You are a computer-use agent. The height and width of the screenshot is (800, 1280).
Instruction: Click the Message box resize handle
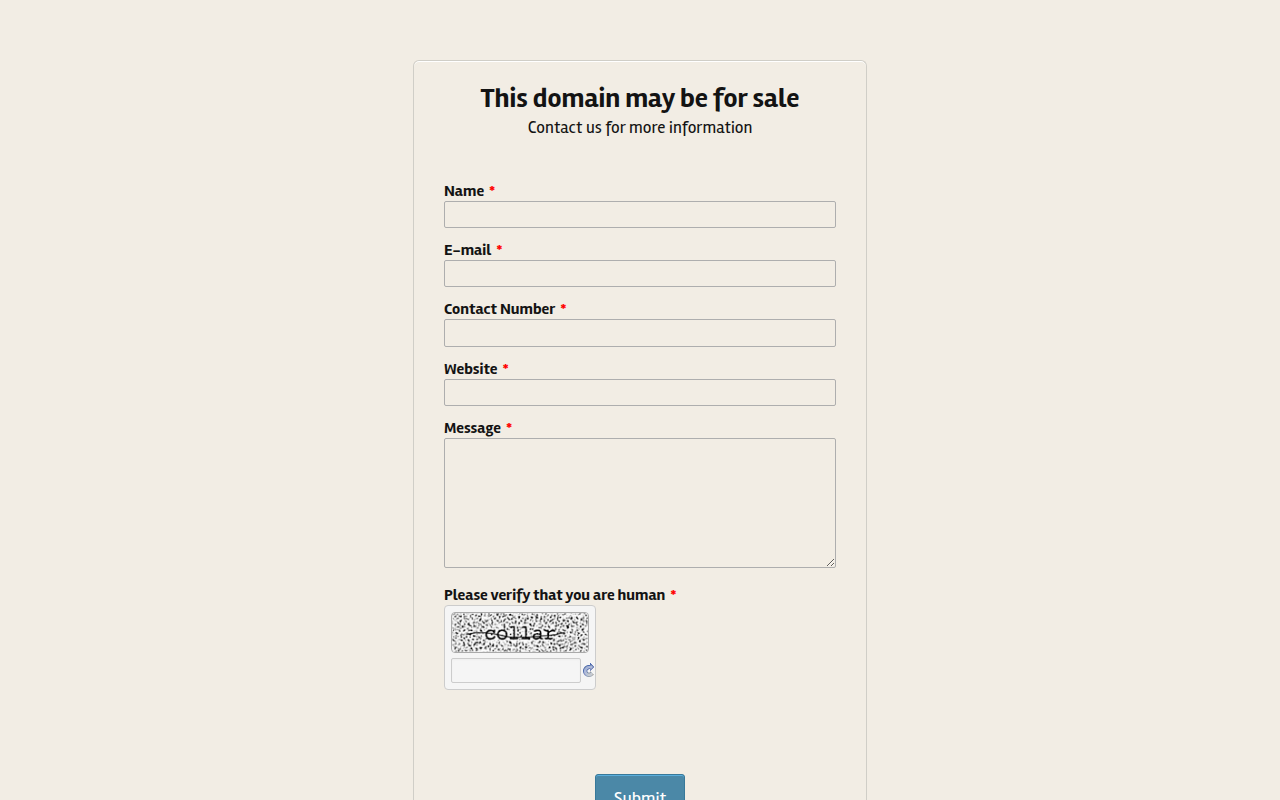pos(830,562)
